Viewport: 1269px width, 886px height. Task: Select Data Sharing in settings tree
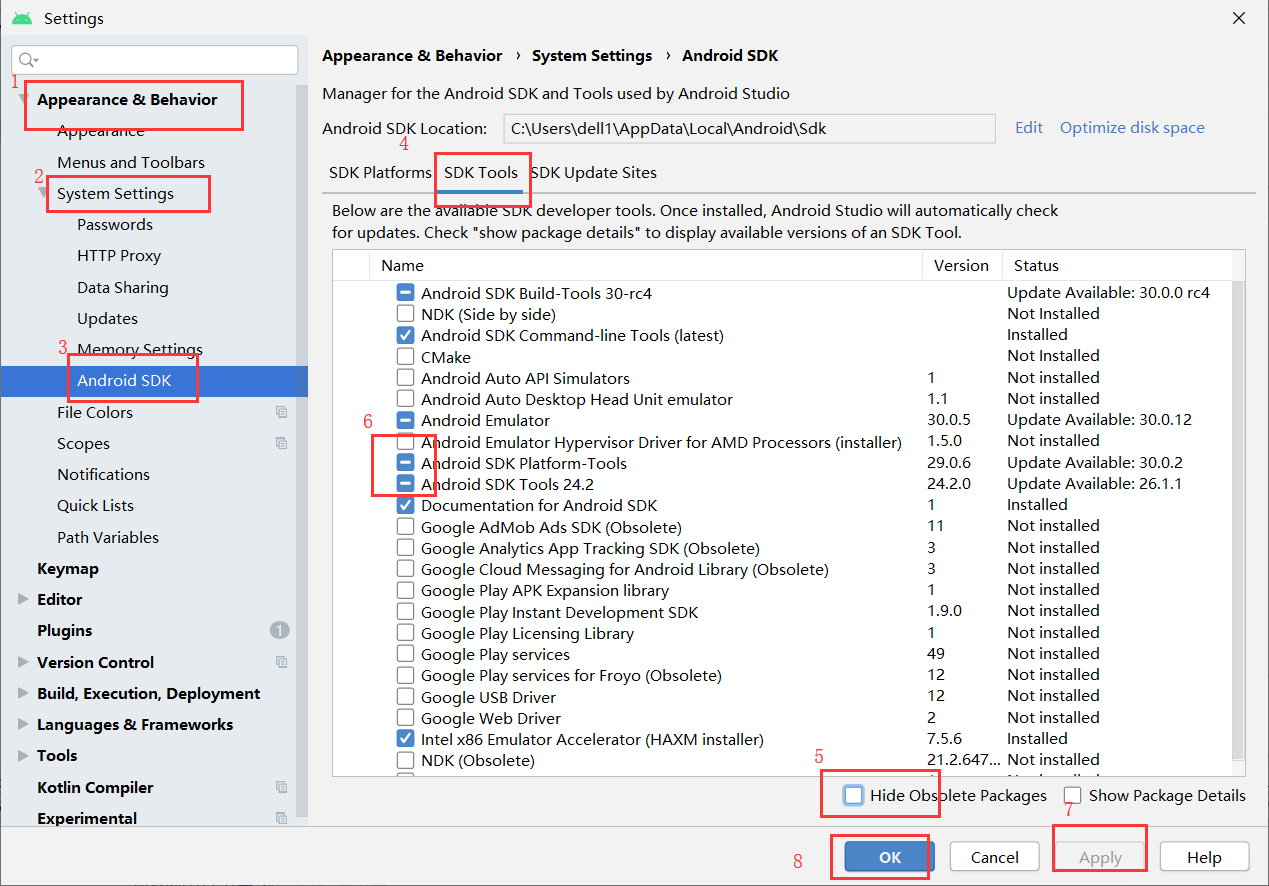(123, 287)
